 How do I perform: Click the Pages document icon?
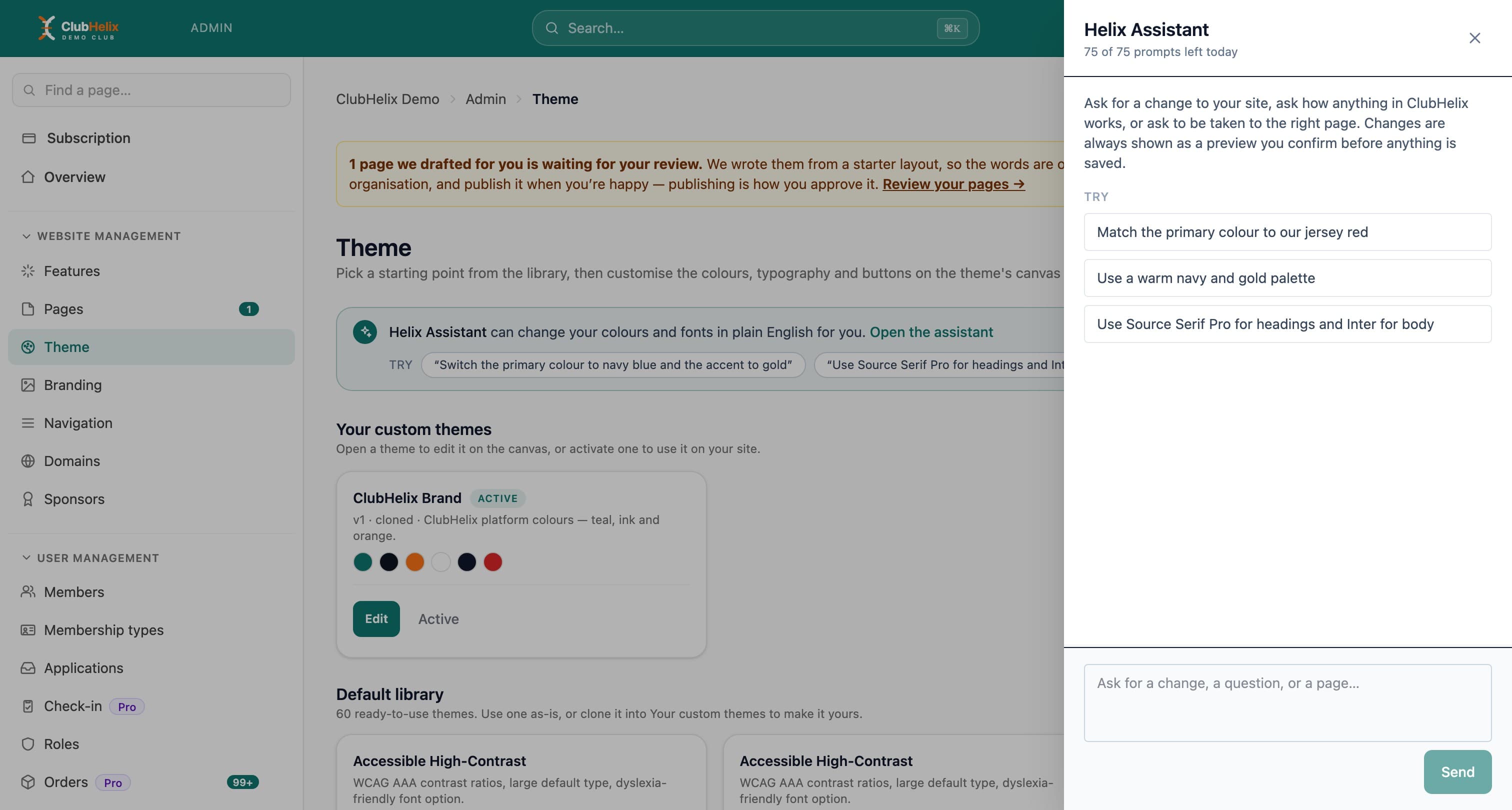pos(27,308)
